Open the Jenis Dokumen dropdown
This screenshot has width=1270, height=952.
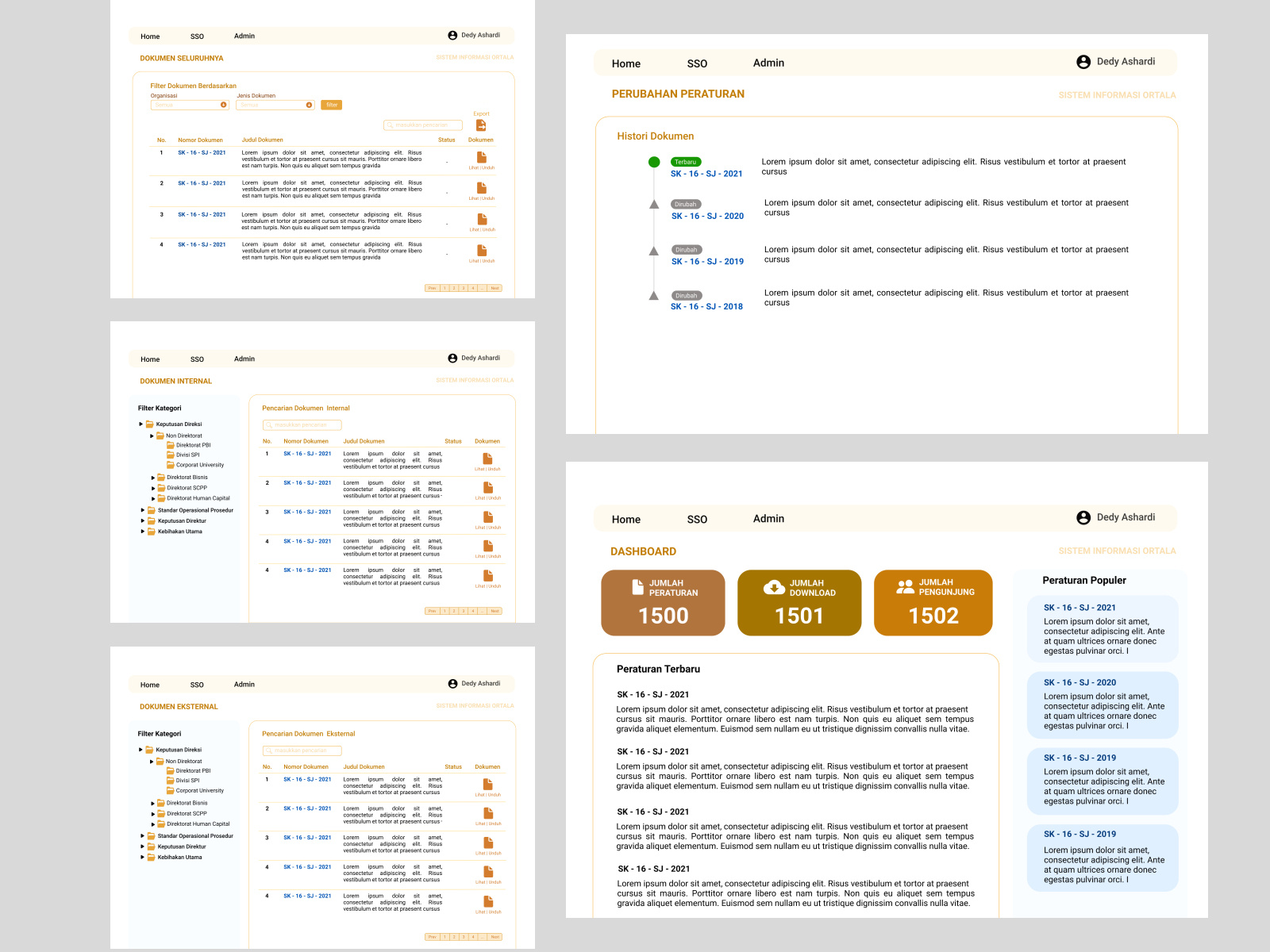275,105
